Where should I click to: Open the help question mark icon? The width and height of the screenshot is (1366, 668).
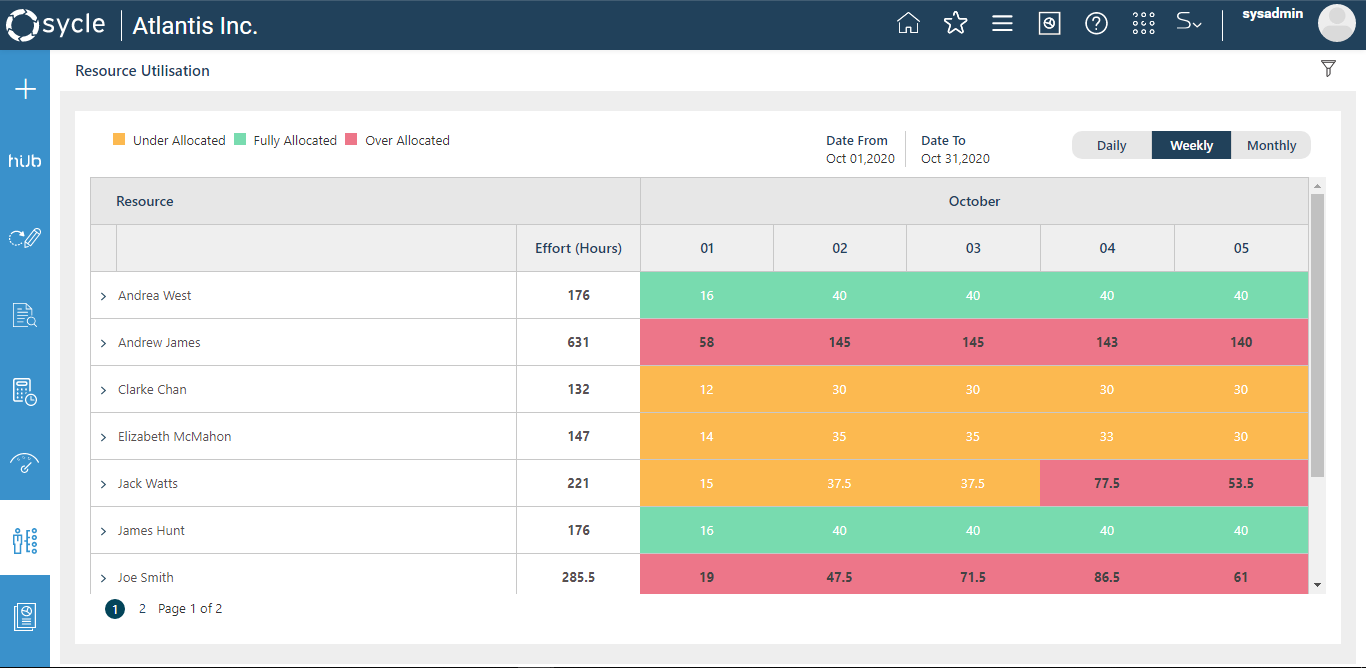[1097, 23]
